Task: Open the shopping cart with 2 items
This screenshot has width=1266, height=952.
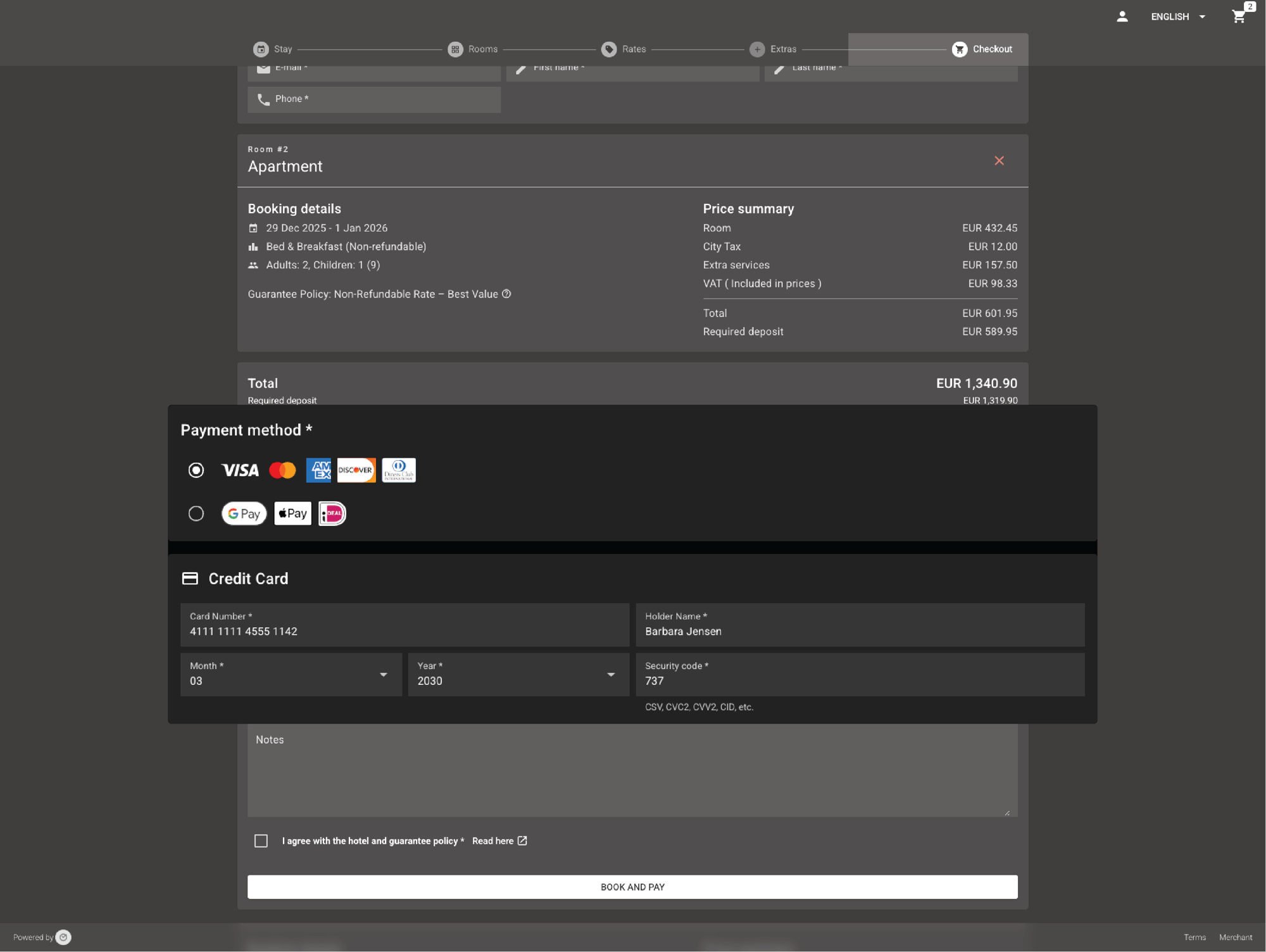Action: pos(1239,16)
